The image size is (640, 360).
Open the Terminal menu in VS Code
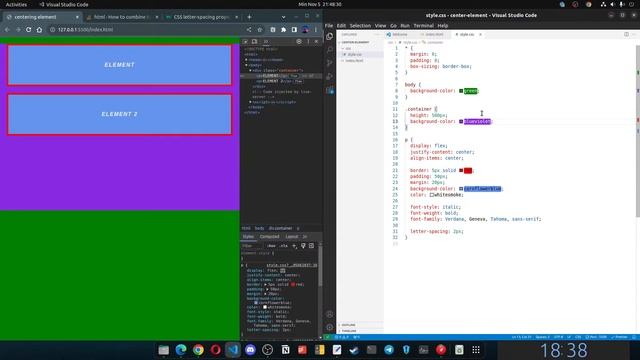423,26
